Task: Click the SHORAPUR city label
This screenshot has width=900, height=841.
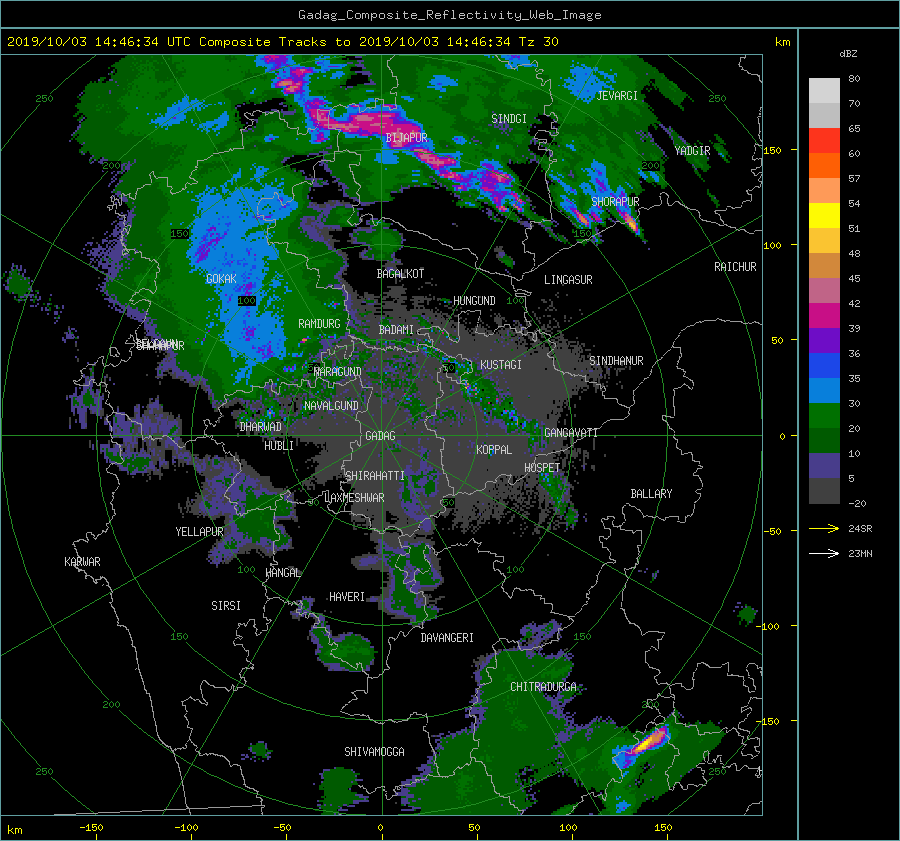Action: pyautogui.click(x=615, y=202)
